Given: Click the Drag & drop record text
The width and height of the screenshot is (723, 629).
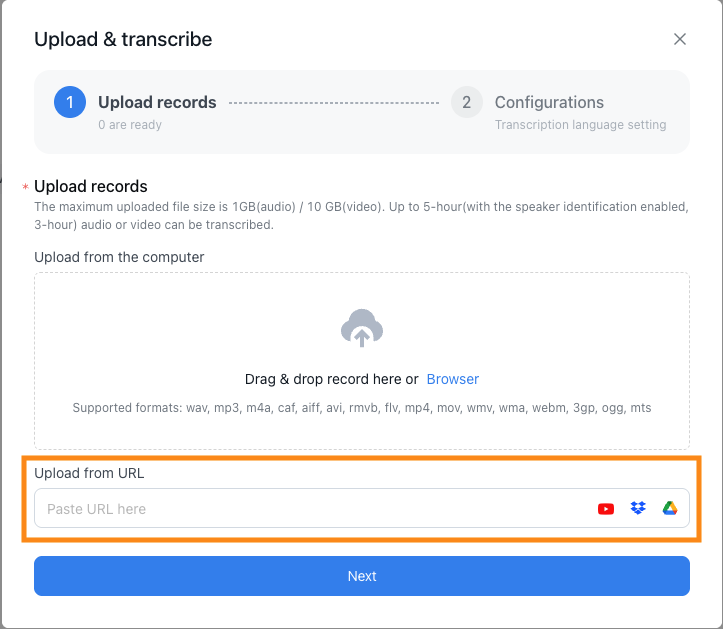Looking at the screenshot, I should coord(332,379).
